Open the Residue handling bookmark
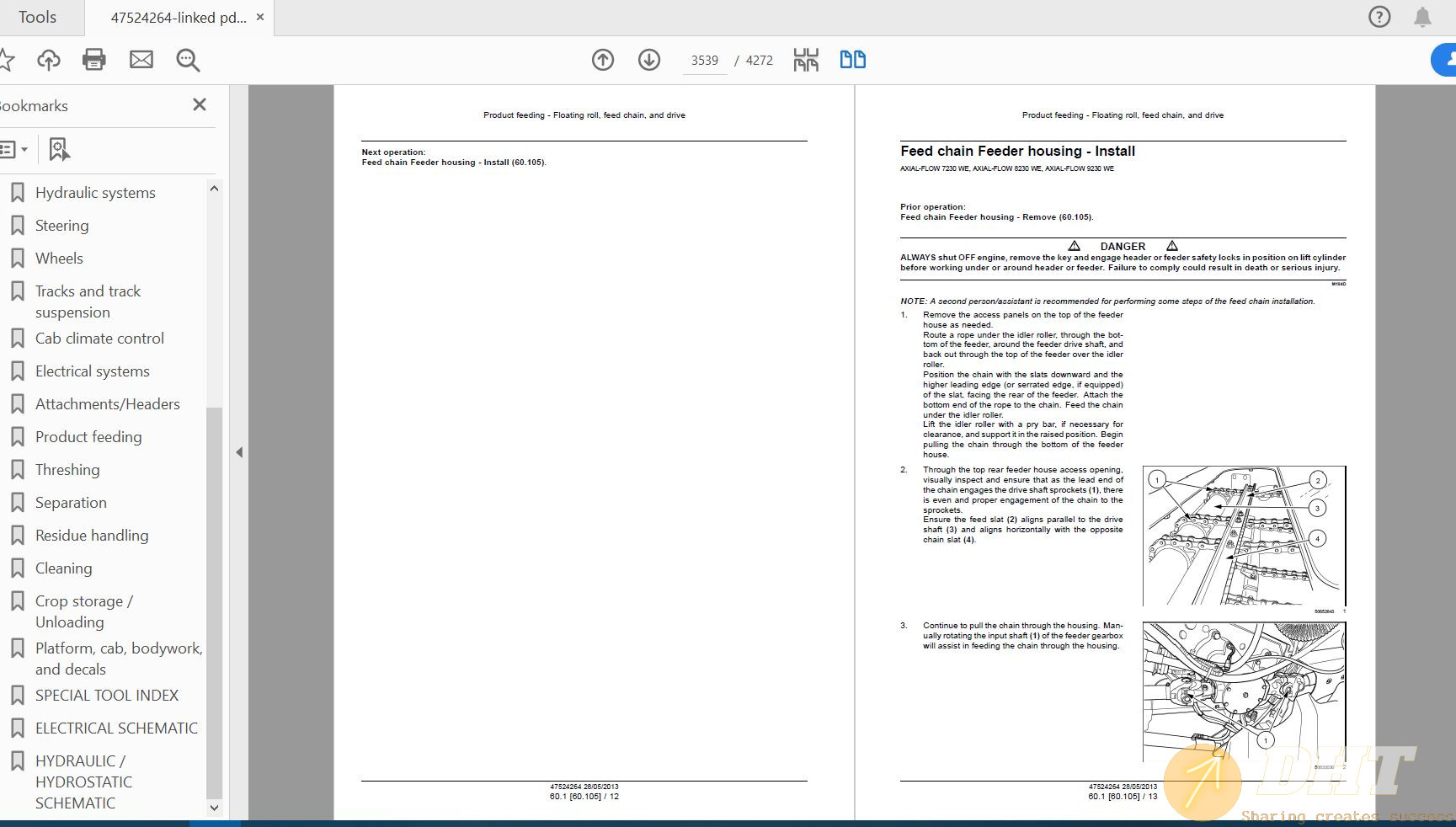 pyautogui.click(x=92, y=536)
